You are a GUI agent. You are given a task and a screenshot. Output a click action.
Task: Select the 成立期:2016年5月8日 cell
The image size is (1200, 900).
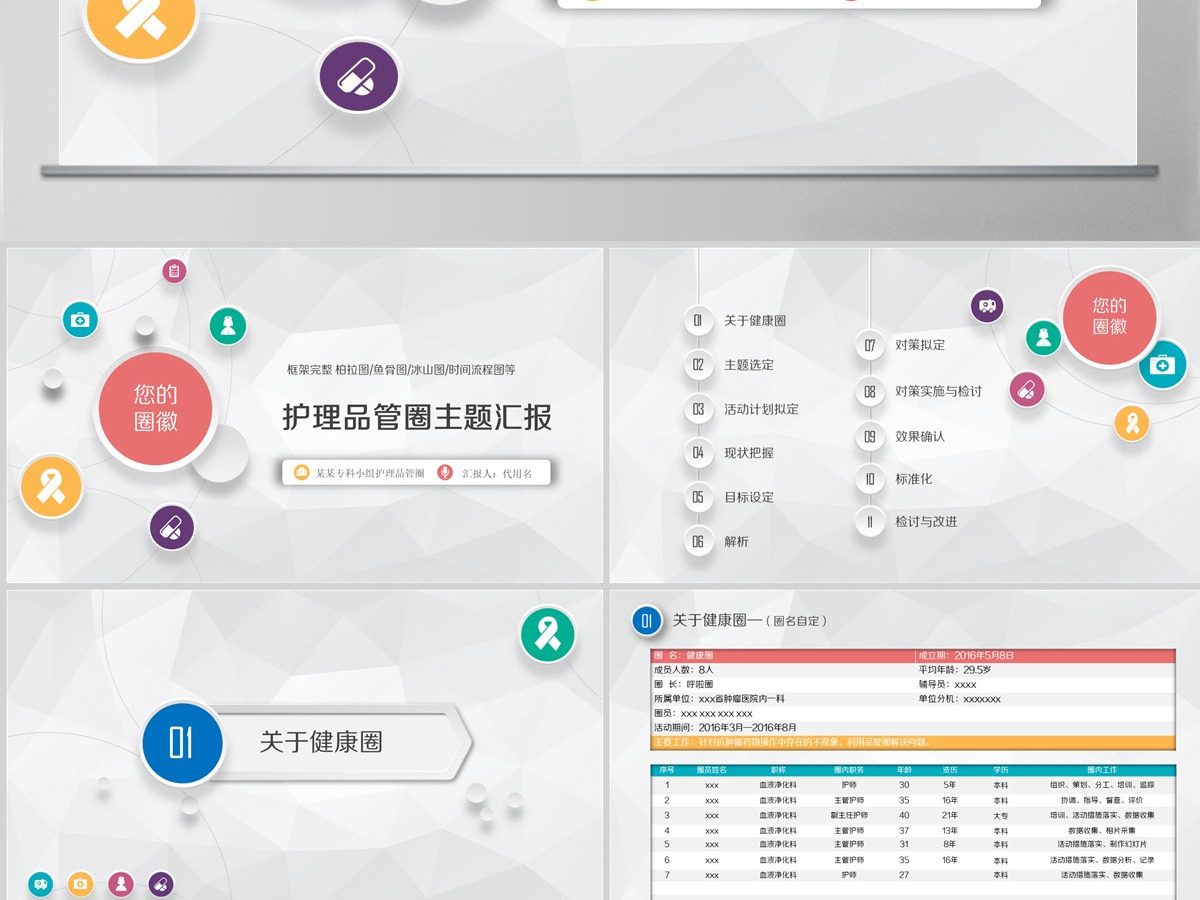point(1045,656)
